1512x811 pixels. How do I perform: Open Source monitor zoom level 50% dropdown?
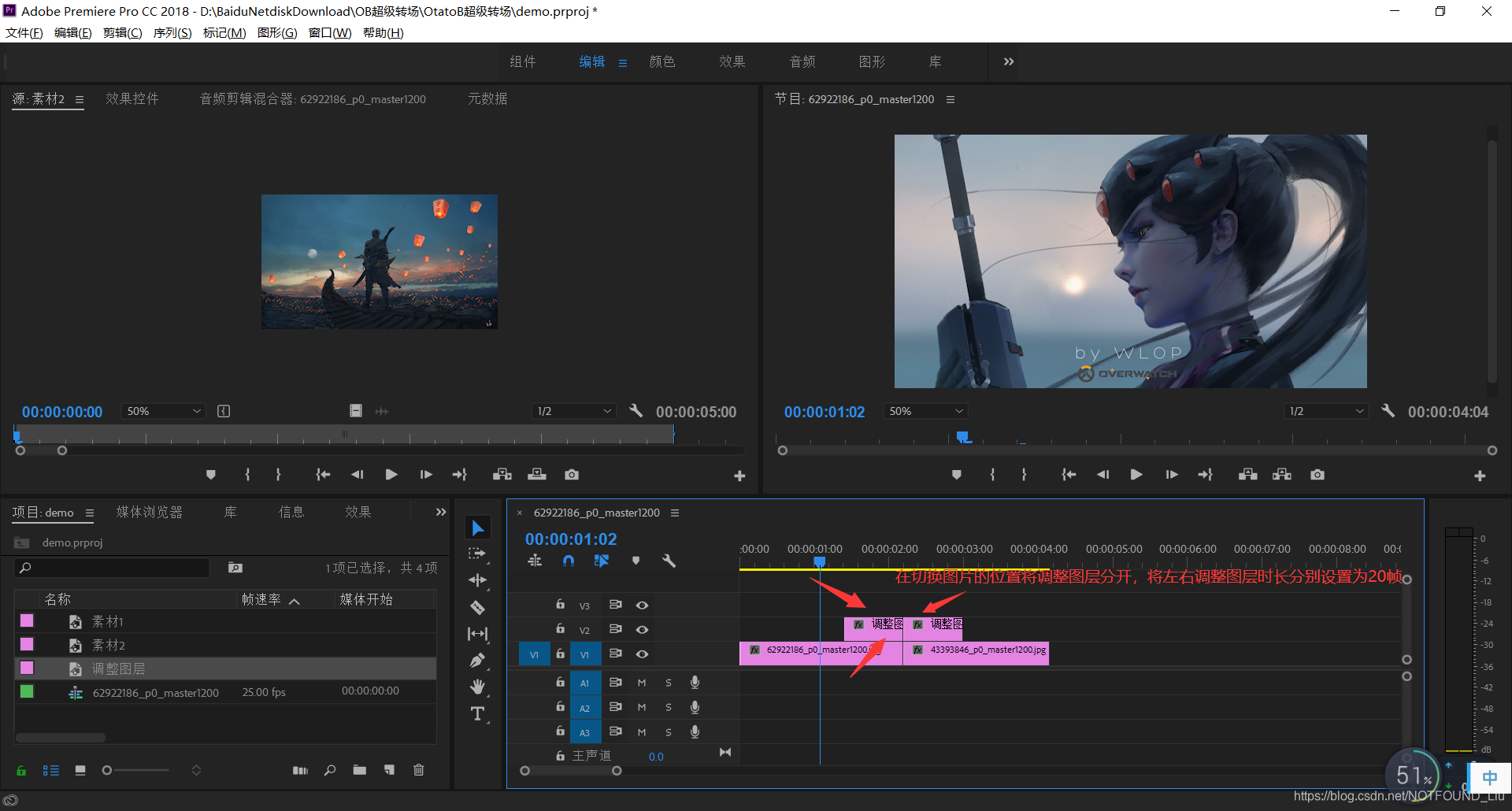[x=163, y=411]
